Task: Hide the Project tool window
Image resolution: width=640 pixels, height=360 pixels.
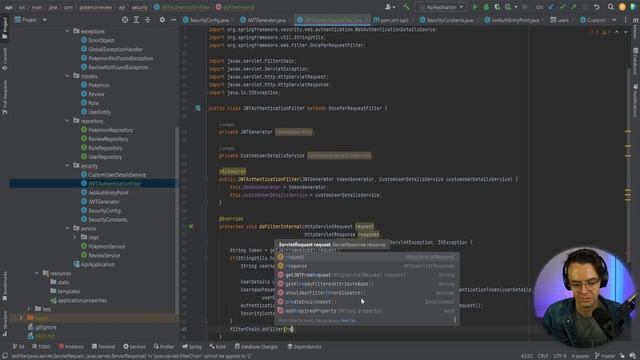Action: click(x=173, y=20)
